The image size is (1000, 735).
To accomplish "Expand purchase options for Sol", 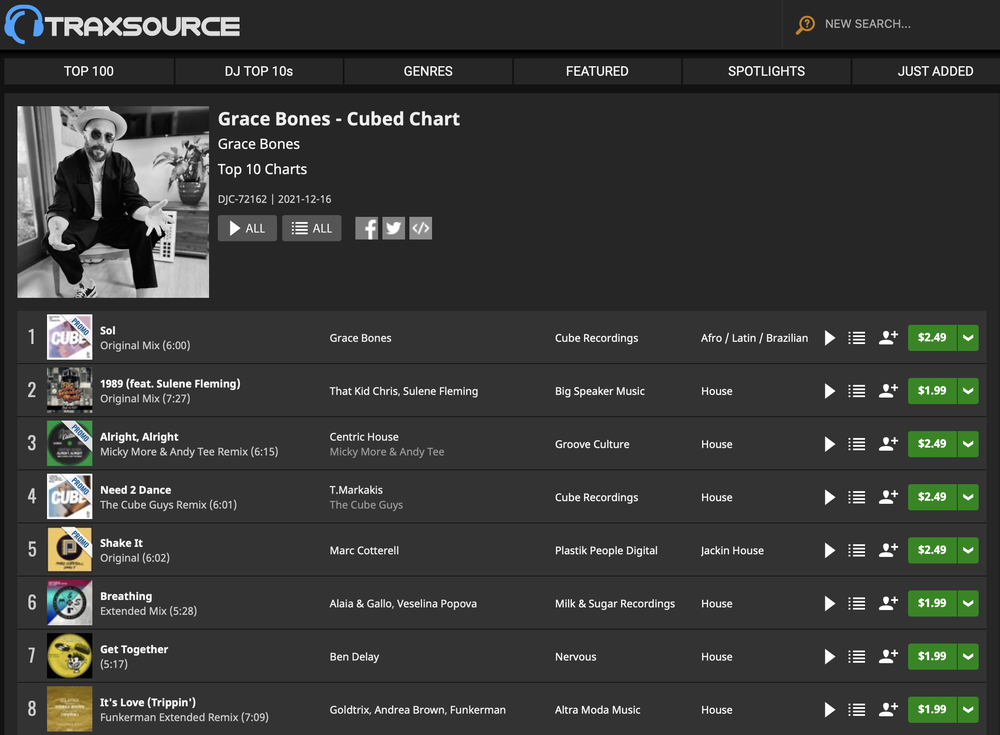I will point(968,338).
